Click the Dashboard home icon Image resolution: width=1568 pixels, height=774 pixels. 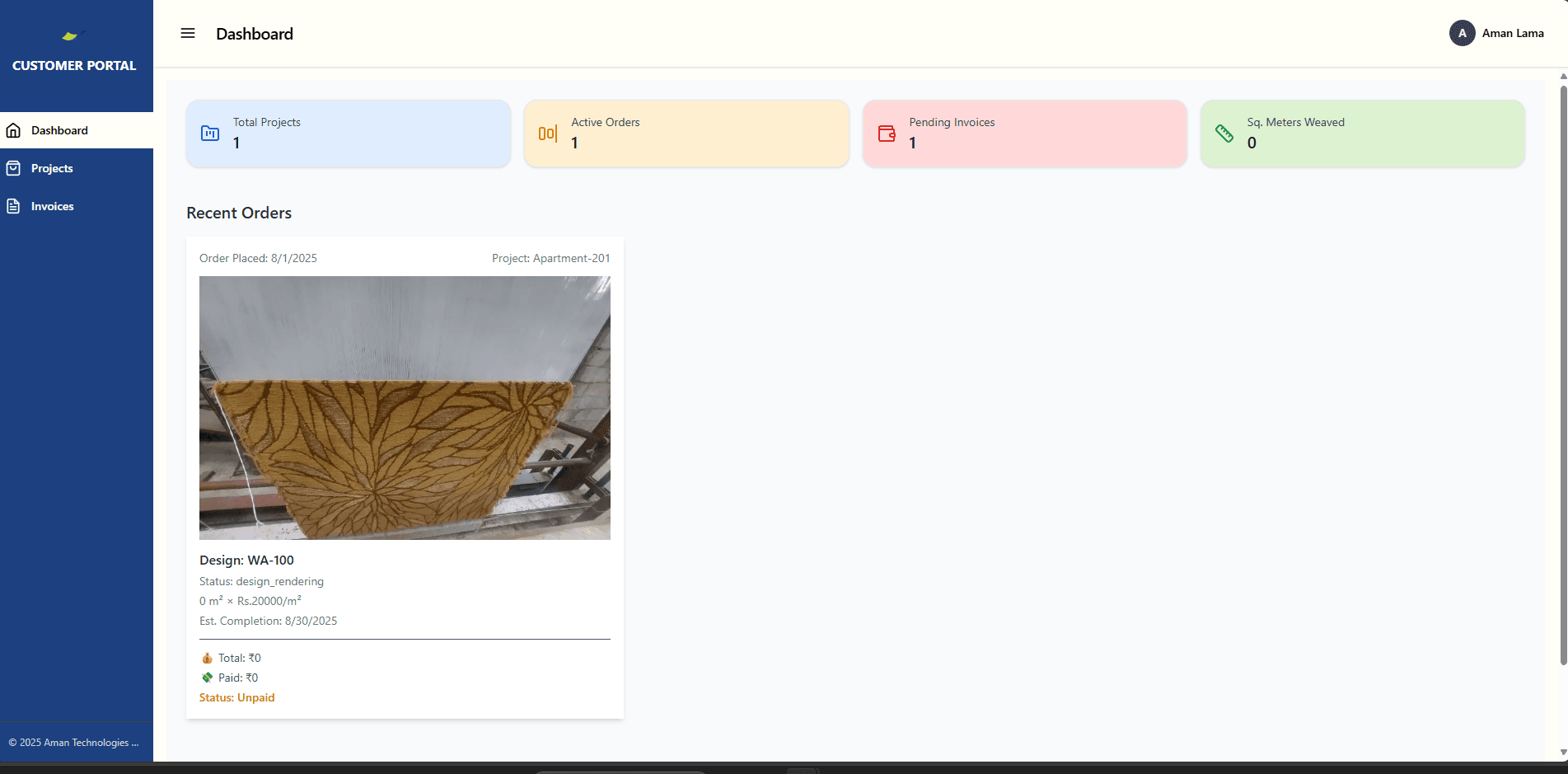tap(14, 130)
